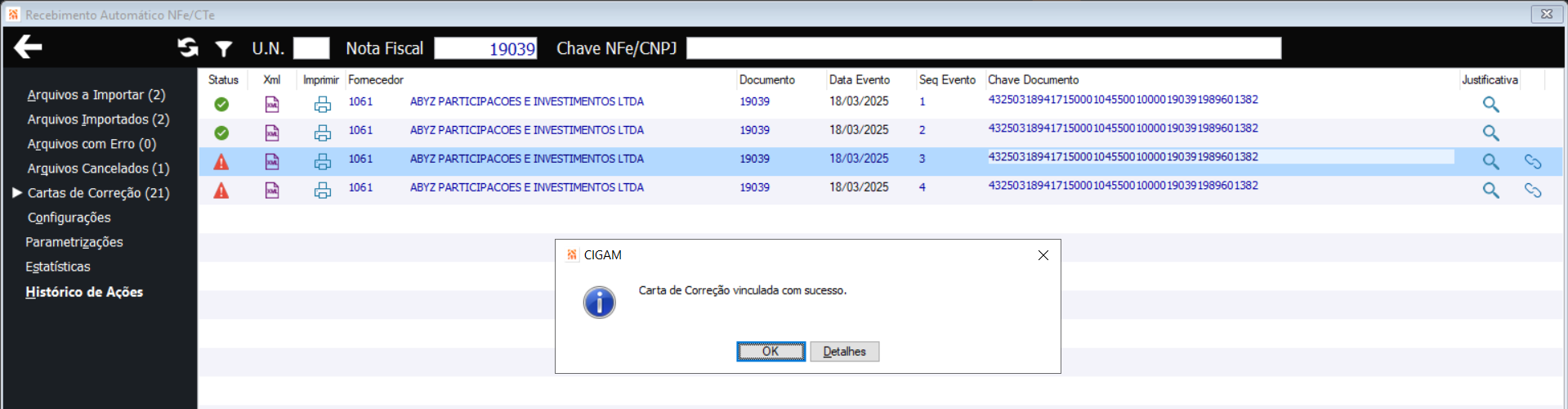The image size is (1568, 409).
Task: Open Arquivos Importados (2)
Action: click(98, 119)
